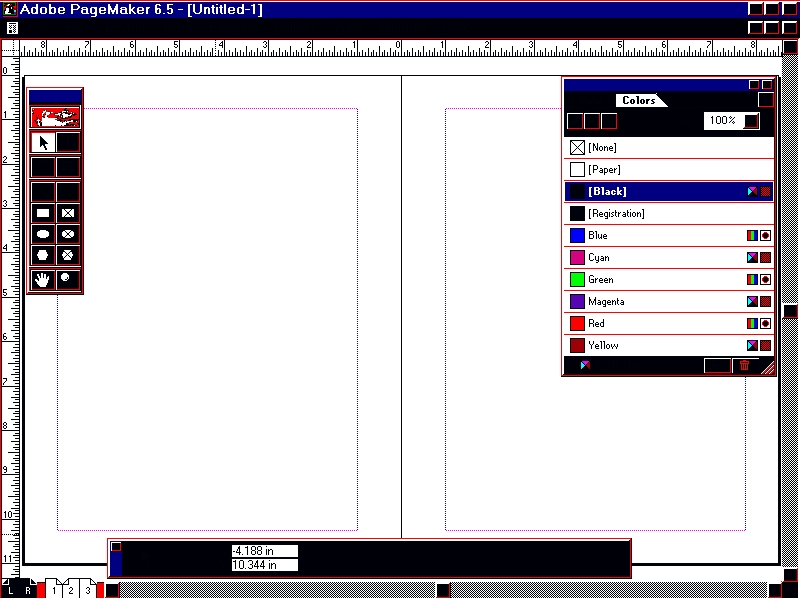The image size is (800, 600).
Task: Select the Polygon frame tool
Action: coord(68,255)
